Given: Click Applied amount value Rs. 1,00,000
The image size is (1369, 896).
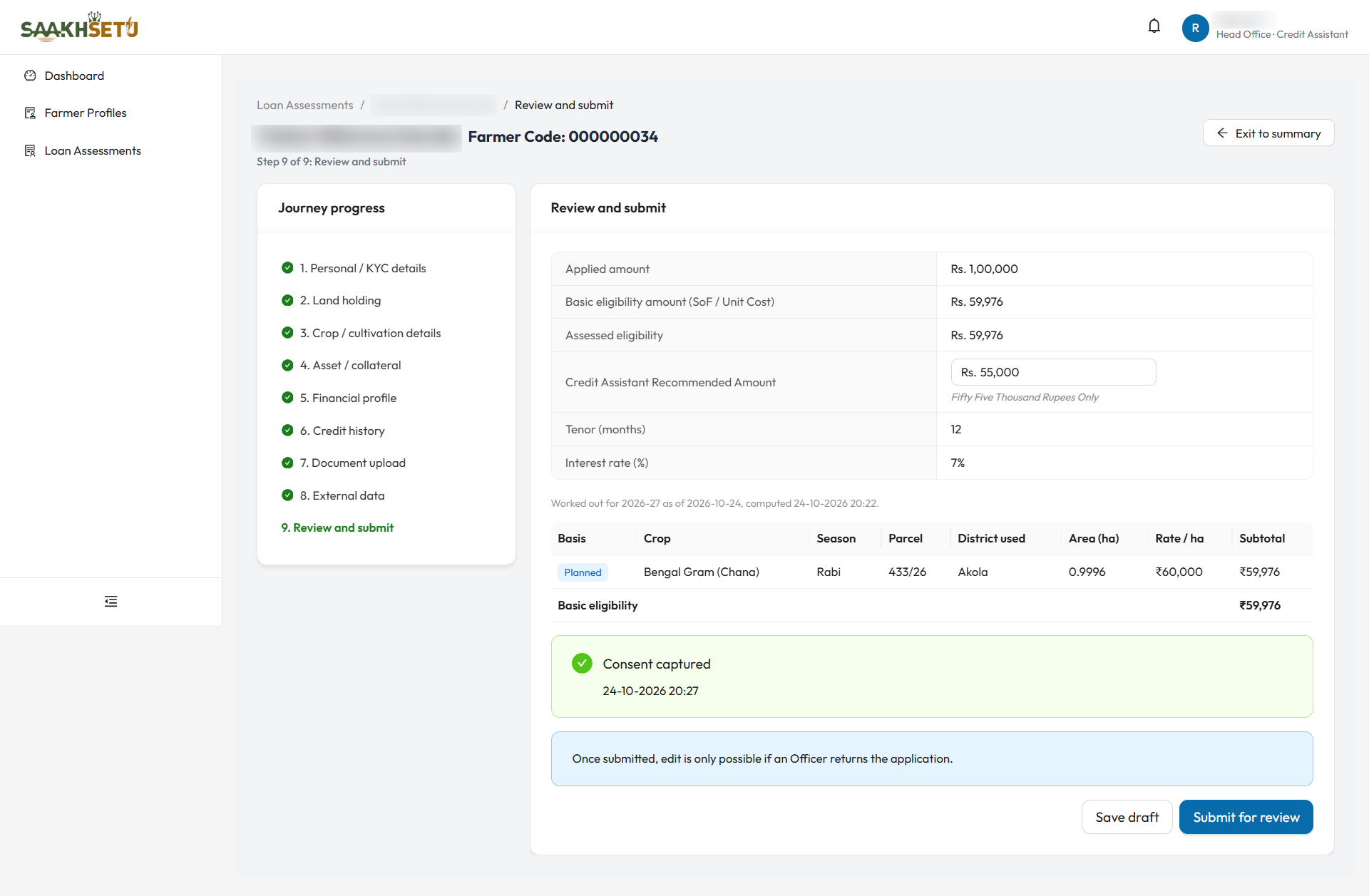Looking at the screenshot, I should coord(984,269).
